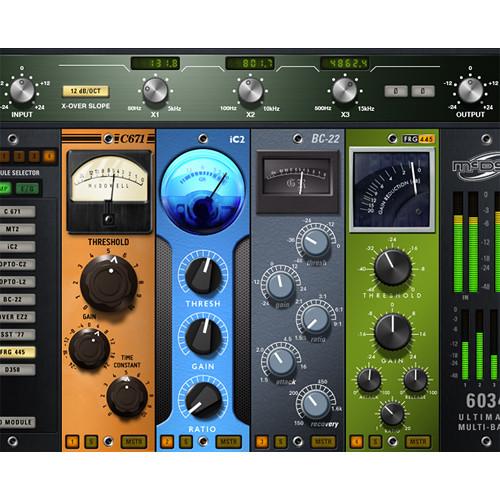Screen dimensions: 500x500
Task: Turn the C671 TIME CONSTANT knob
Action: click(127, 396)
